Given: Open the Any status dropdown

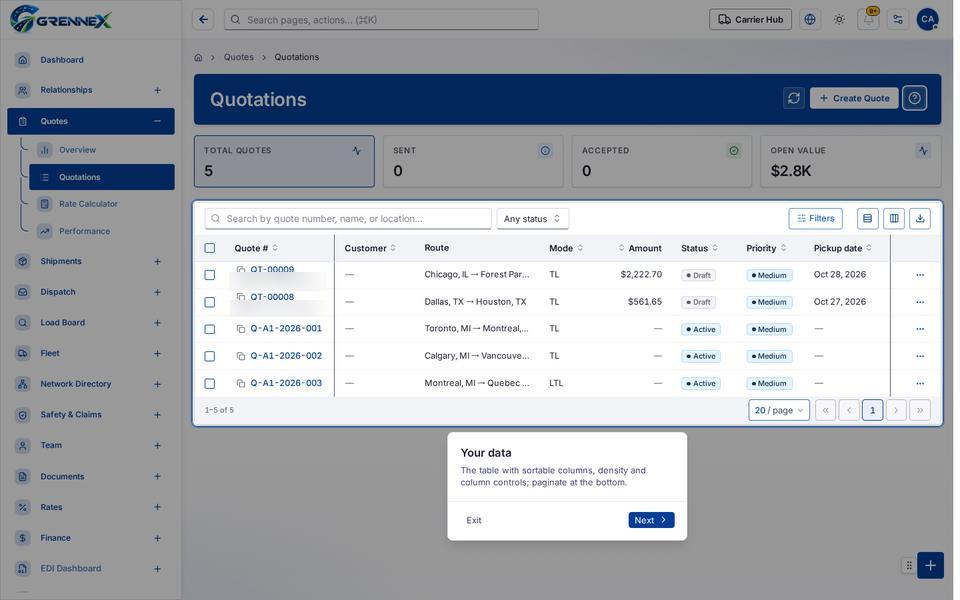Looking at the screenshot, I should 533,219.
